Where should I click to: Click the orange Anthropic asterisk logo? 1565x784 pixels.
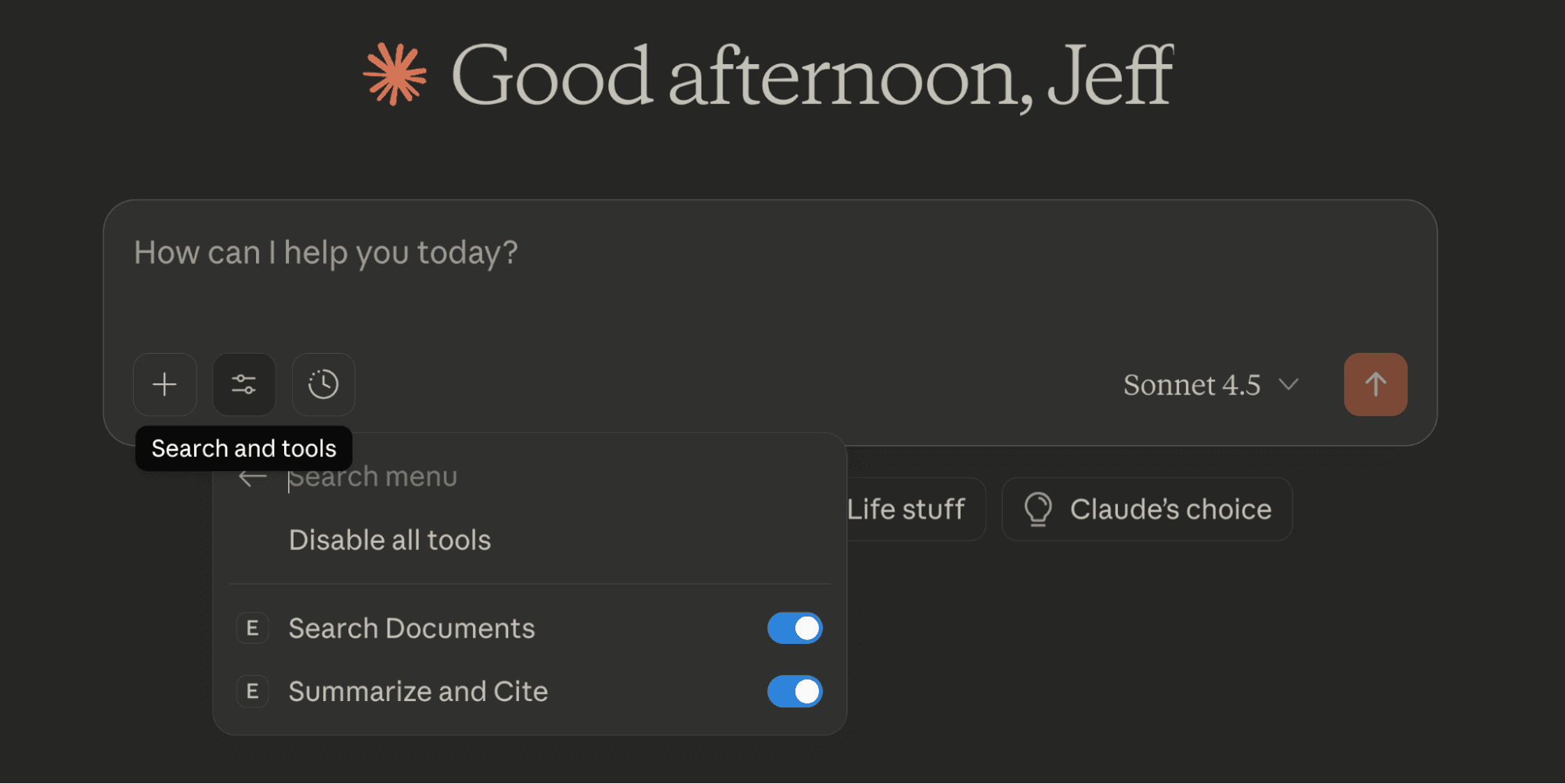(395, 74)
